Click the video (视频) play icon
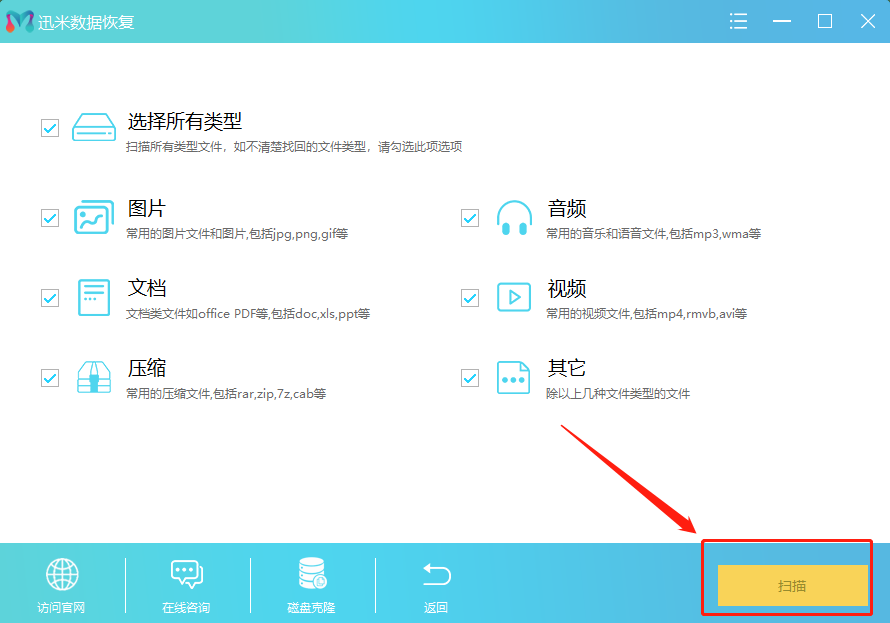Viewport: 890px width, 623px height. [x=514, y=297]
